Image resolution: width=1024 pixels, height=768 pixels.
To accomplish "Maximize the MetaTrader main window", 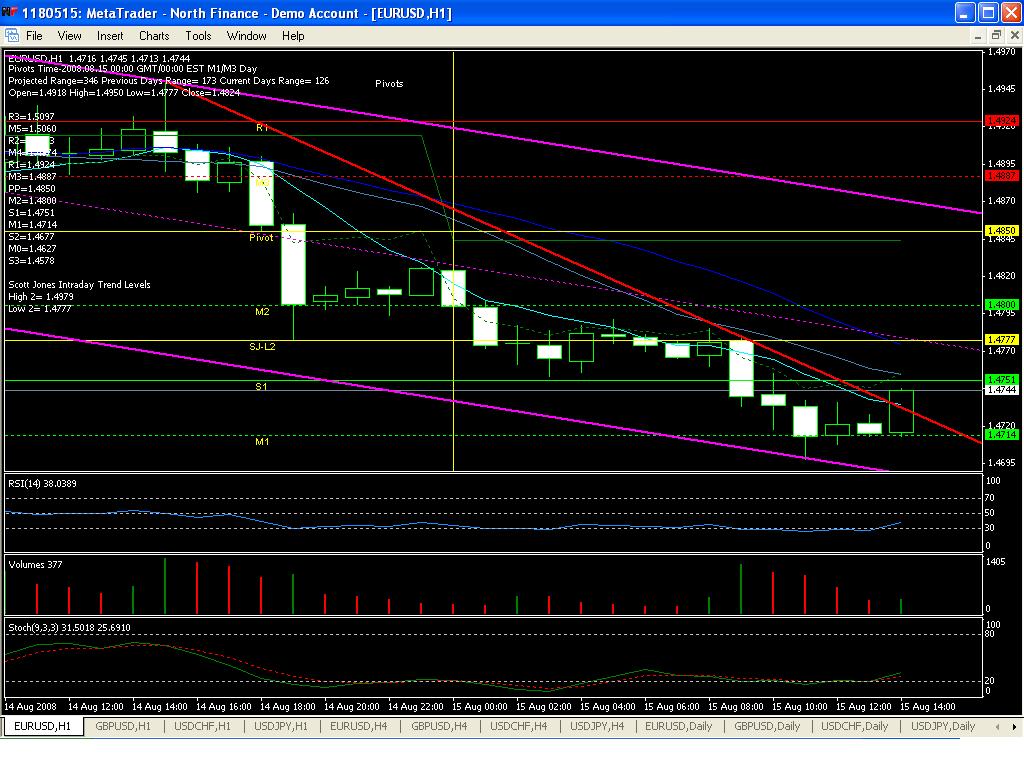I will click(x=987, y=13).
